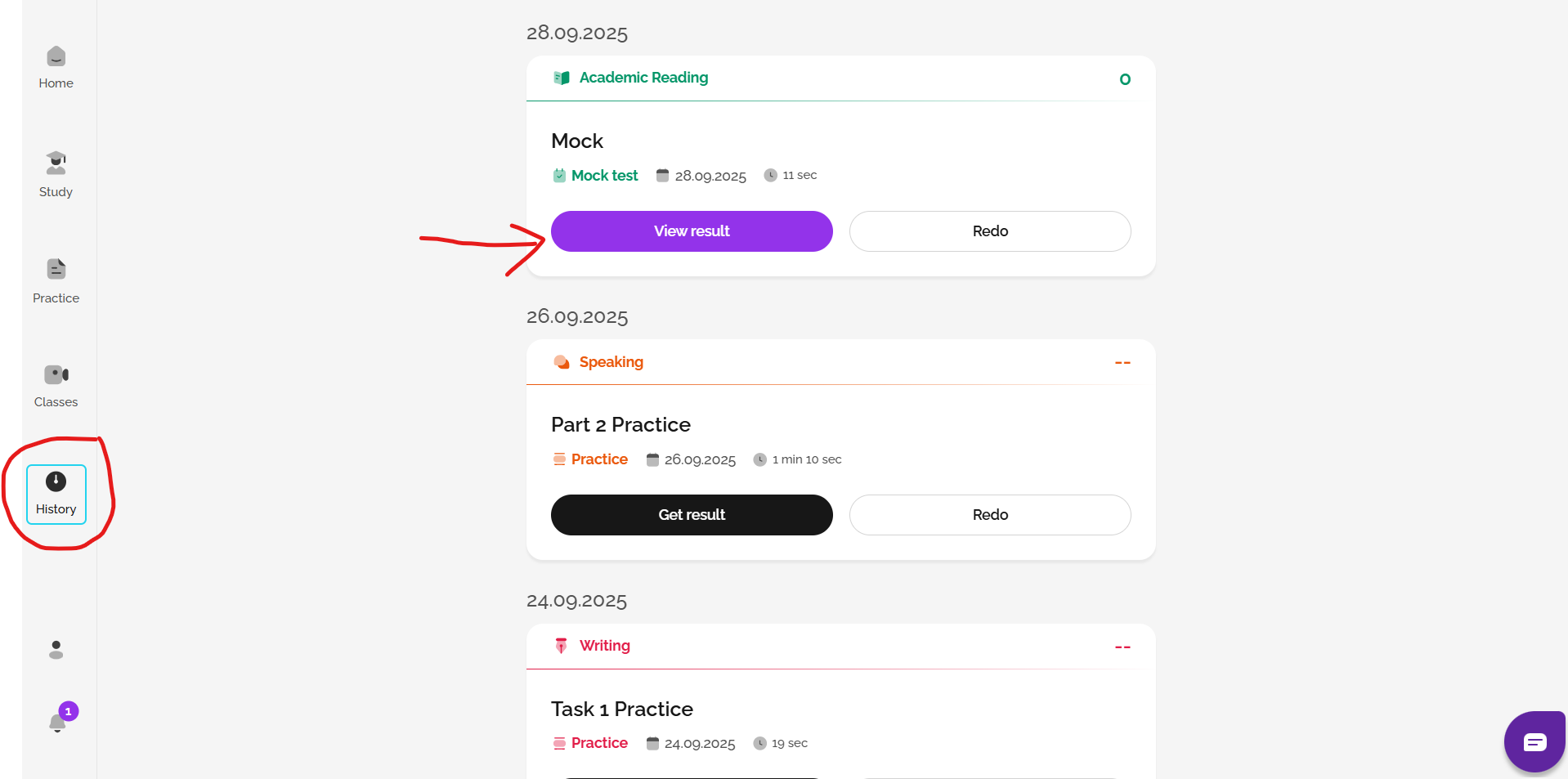Open the user profile icon
The width and height of the screenshot is (1568, 779).
click(x=56, y=650)
